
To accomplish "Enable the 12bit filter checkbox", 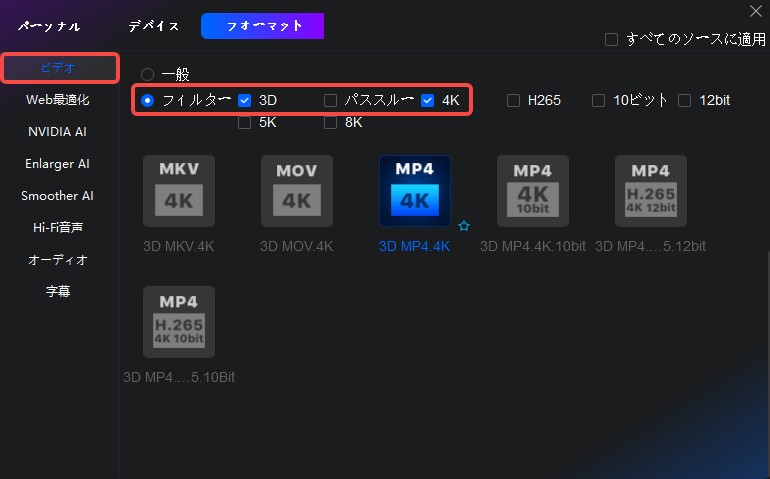I will click(x=685, y=100).
